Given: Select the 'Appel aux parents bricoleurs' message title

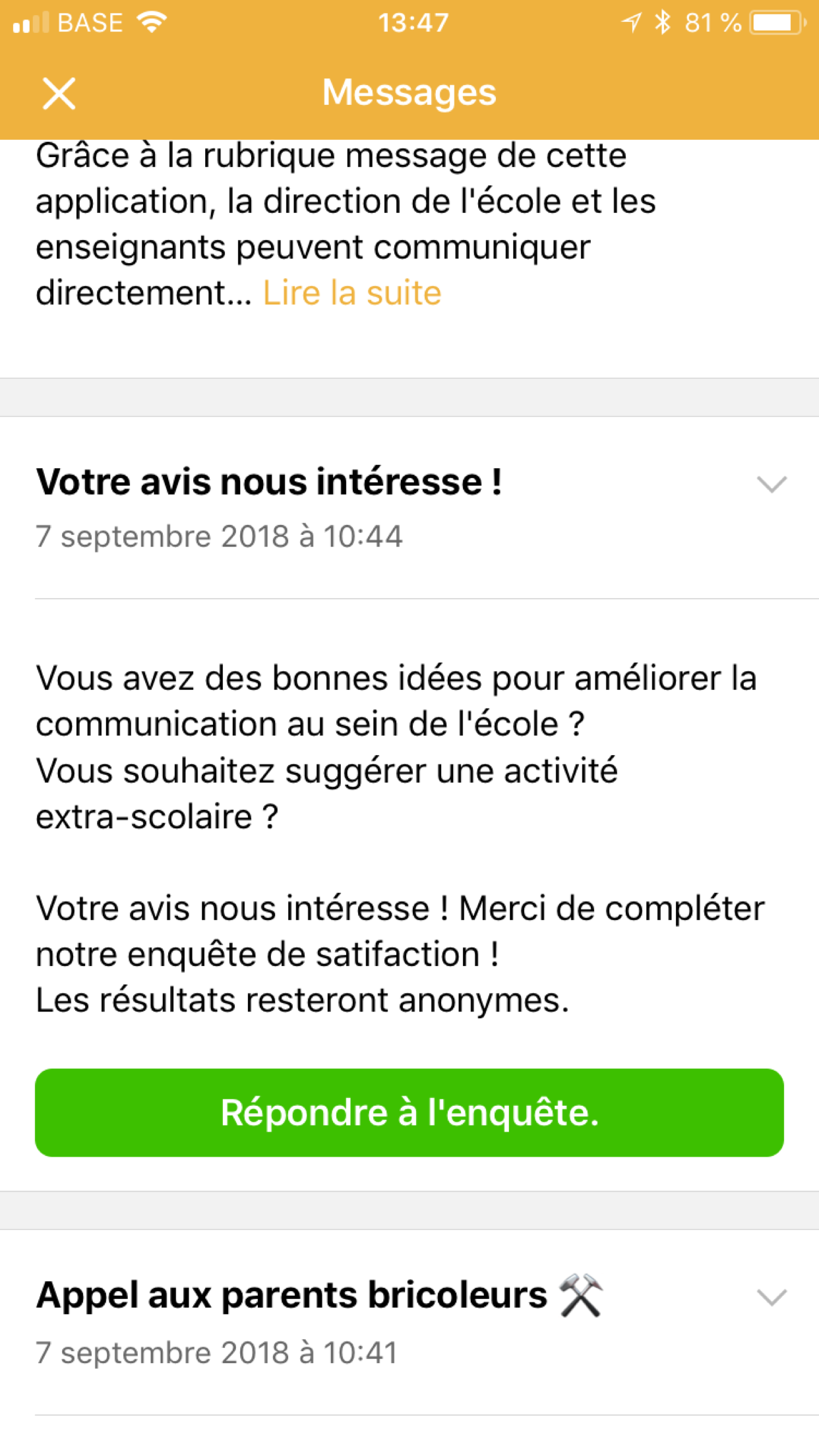Looking at the screenshot, I should (291, 1295).
